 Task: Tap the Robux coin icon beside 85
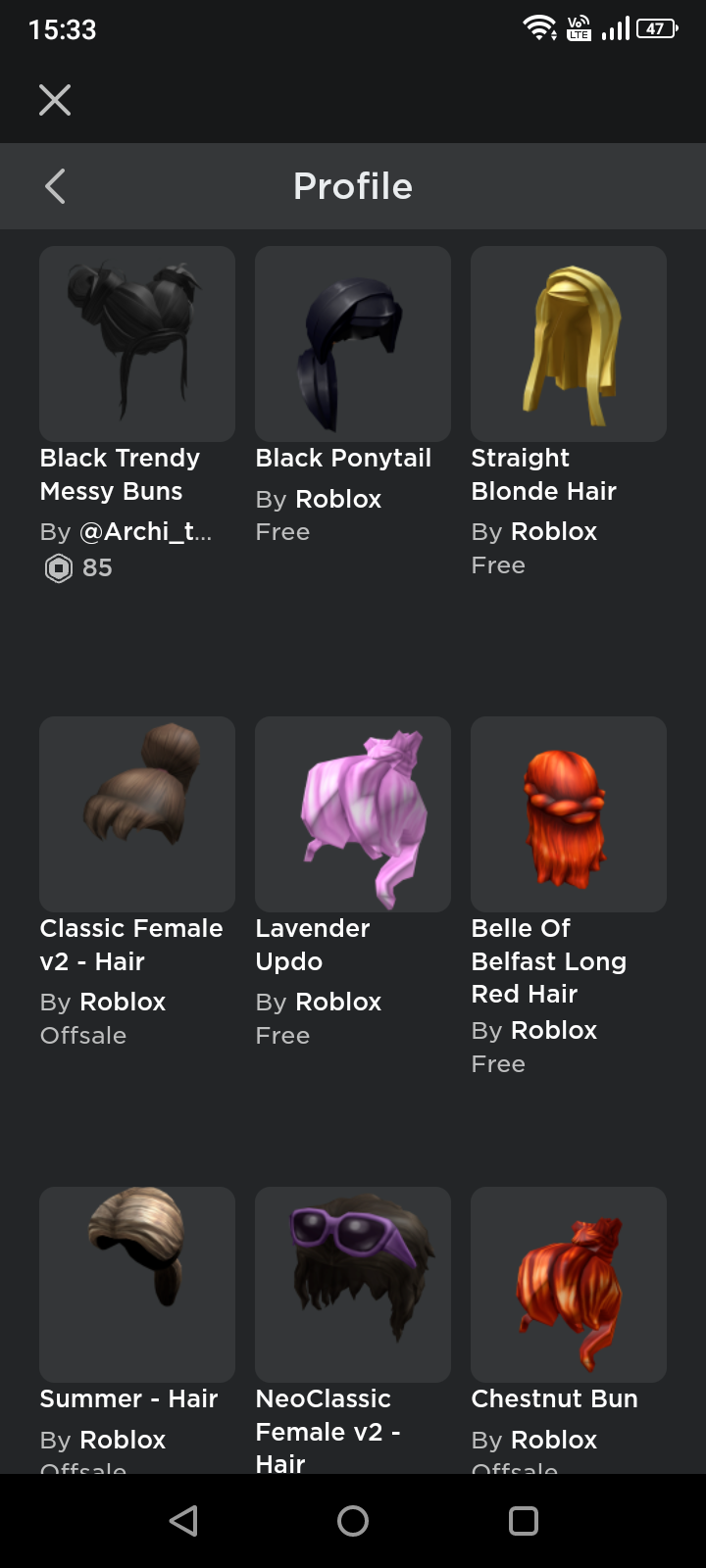click(59, 568)
